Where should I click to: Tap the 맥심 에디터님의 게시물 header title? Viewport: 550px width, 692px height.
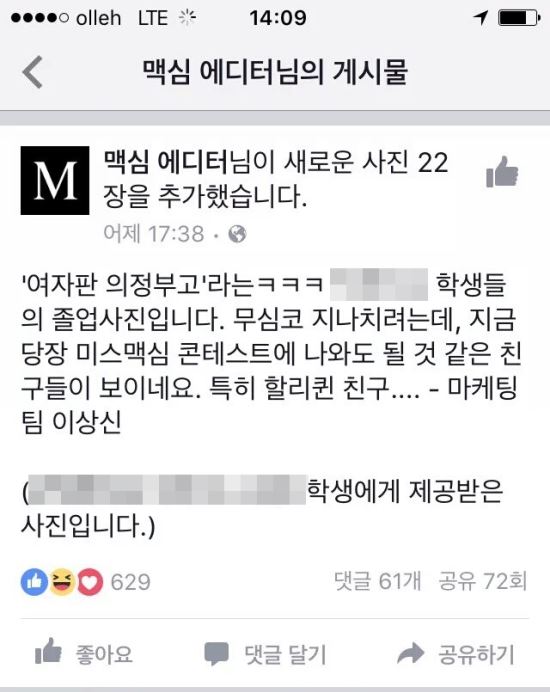click(275, 71)
